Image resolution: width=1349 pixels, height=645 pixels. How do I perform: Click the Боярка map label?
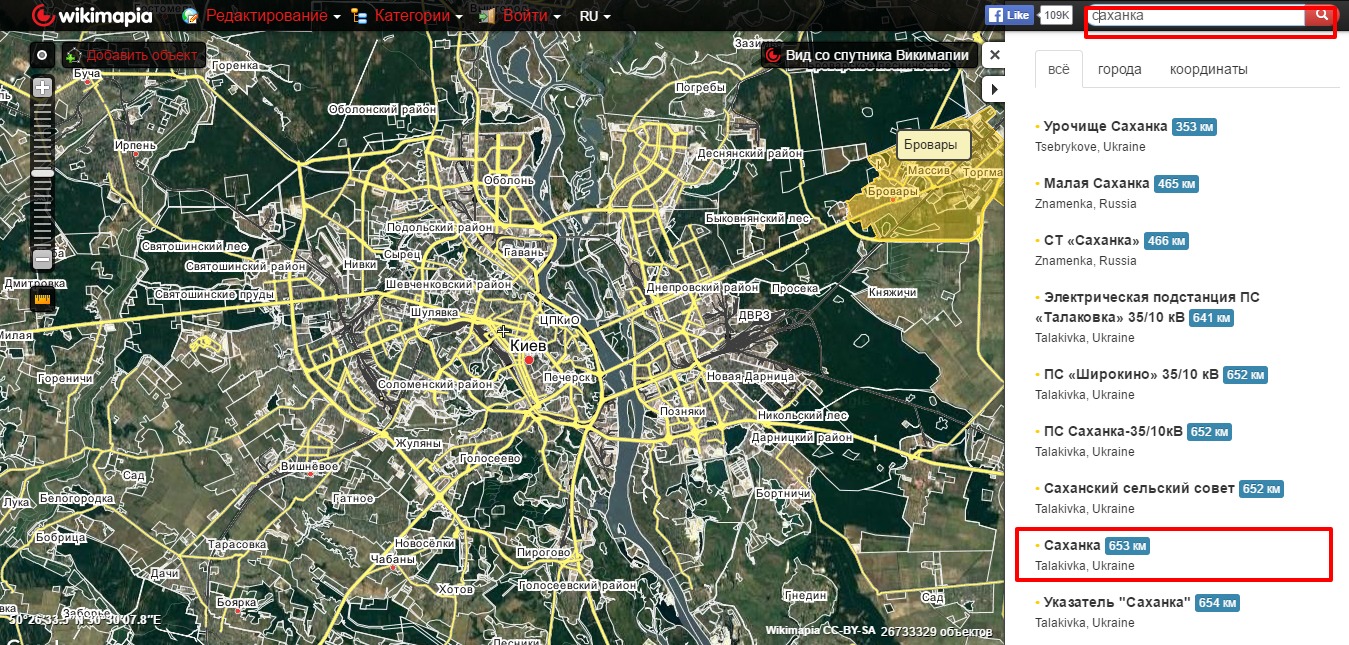point(236,604)
